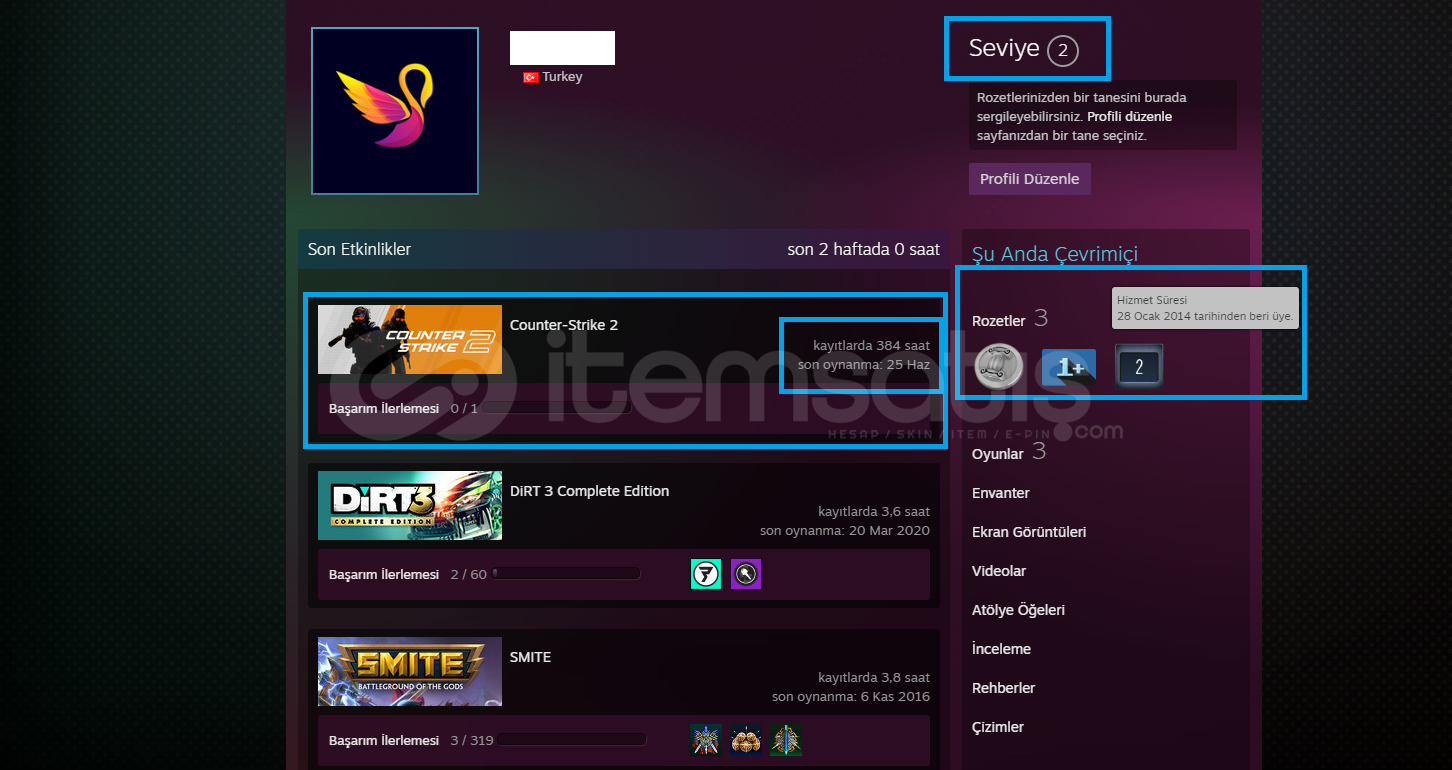Click 'son oynanma: 25 Haz' text

pos(864,364)
